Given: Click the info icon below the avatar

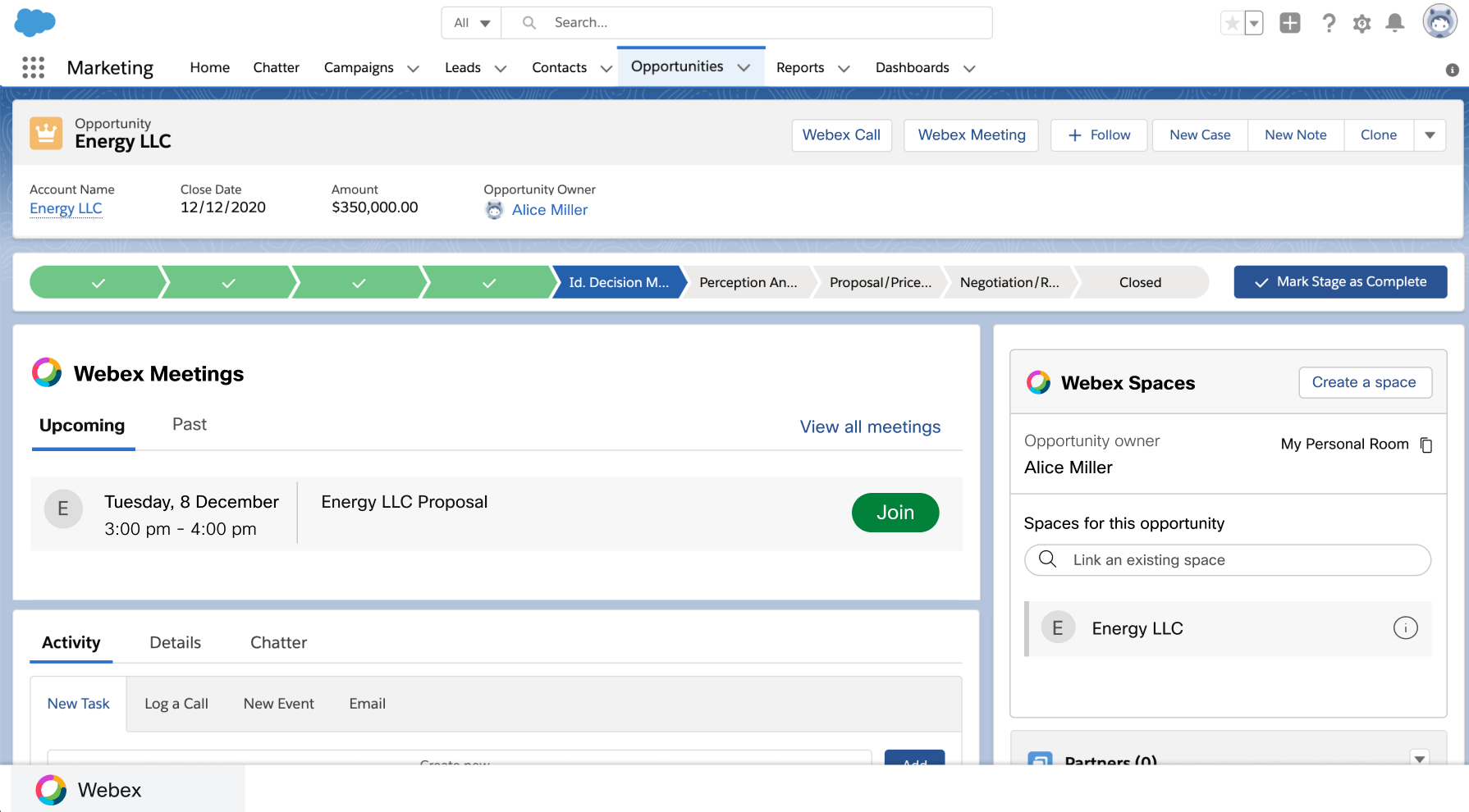Looking at the screenshot, I should (x=1452, y=70).
